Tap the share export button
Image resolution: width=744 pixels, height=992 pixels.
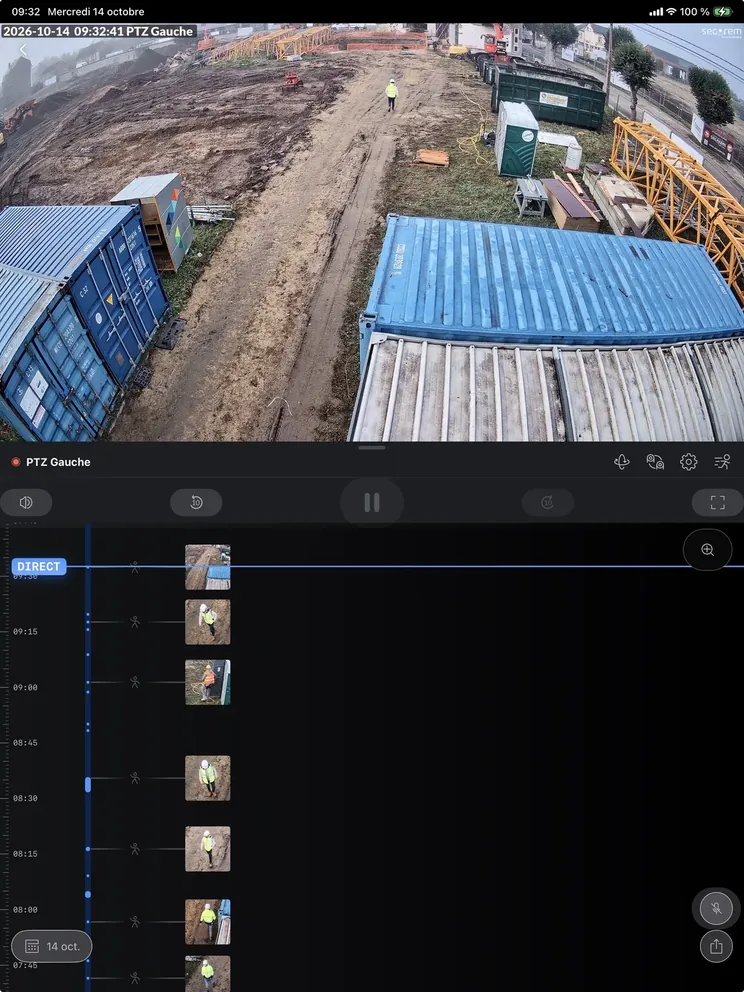coord(716,946)
